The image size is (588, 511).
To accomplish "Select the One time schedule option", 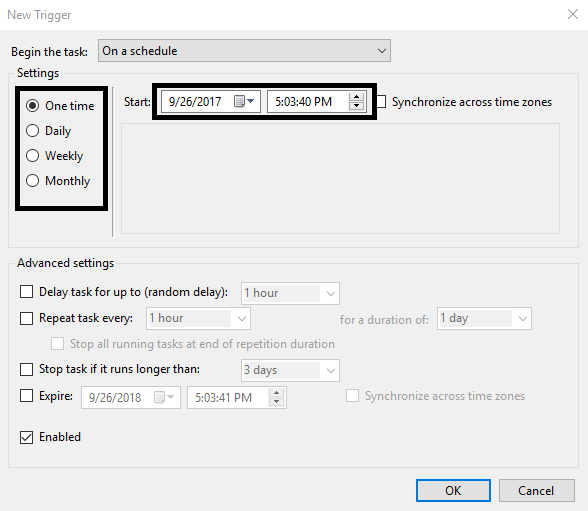I will (60, 106).
